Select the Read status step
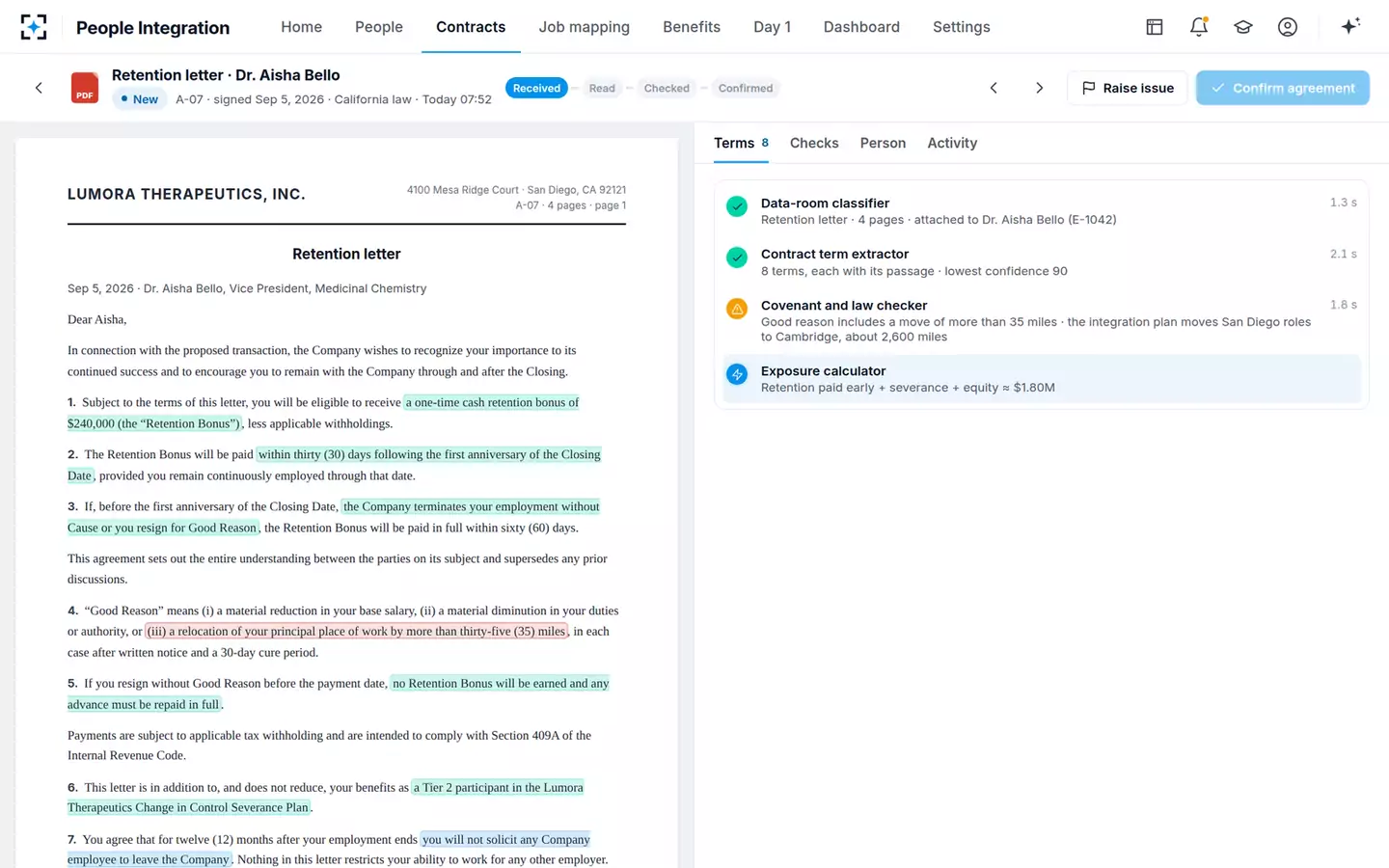Image resolution: width=1389 pixels, height=868 pixels. coord(602,88)
